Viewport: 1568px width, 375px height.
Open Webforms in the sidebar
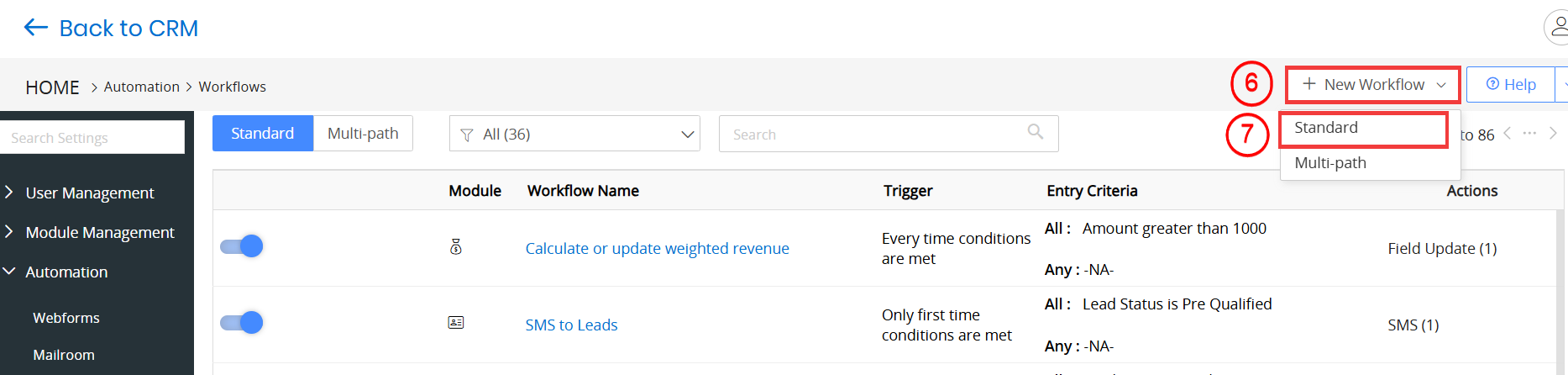coord(66,318)
